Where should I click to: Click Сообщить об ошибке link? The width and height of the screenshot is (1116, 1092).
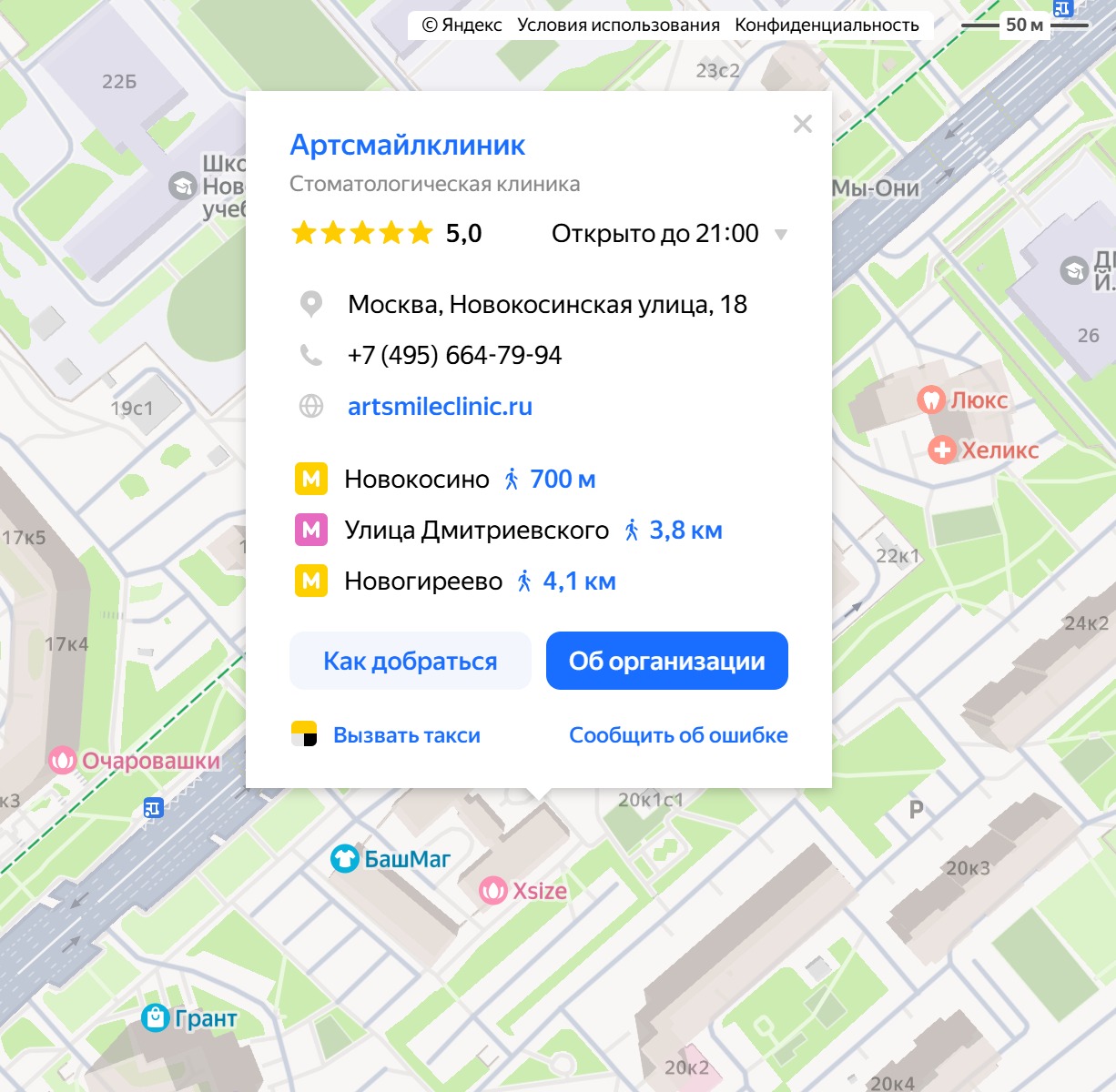(678, 735)
